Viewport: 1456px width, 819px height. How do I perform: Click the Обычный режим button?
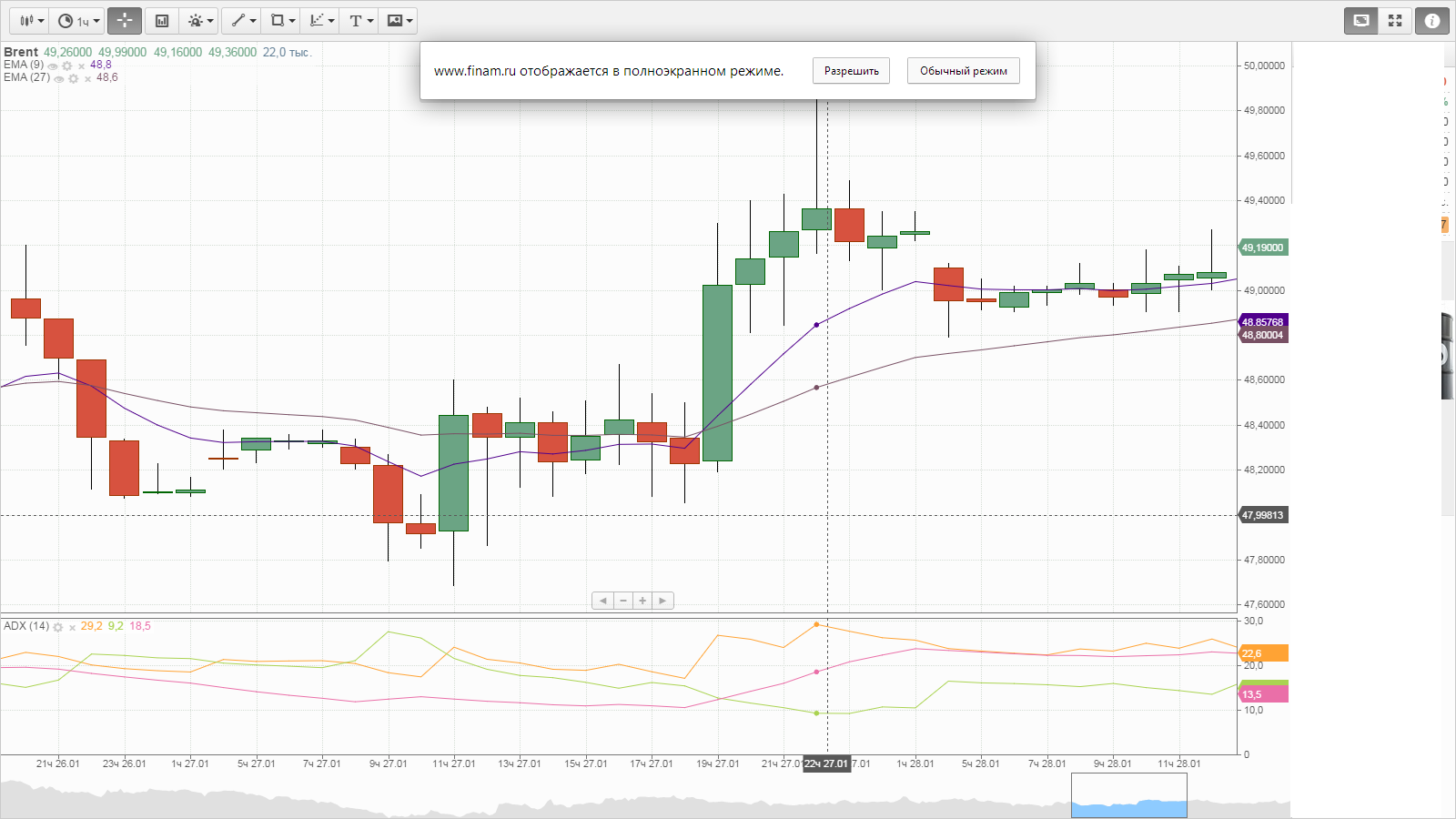(963, 71)
